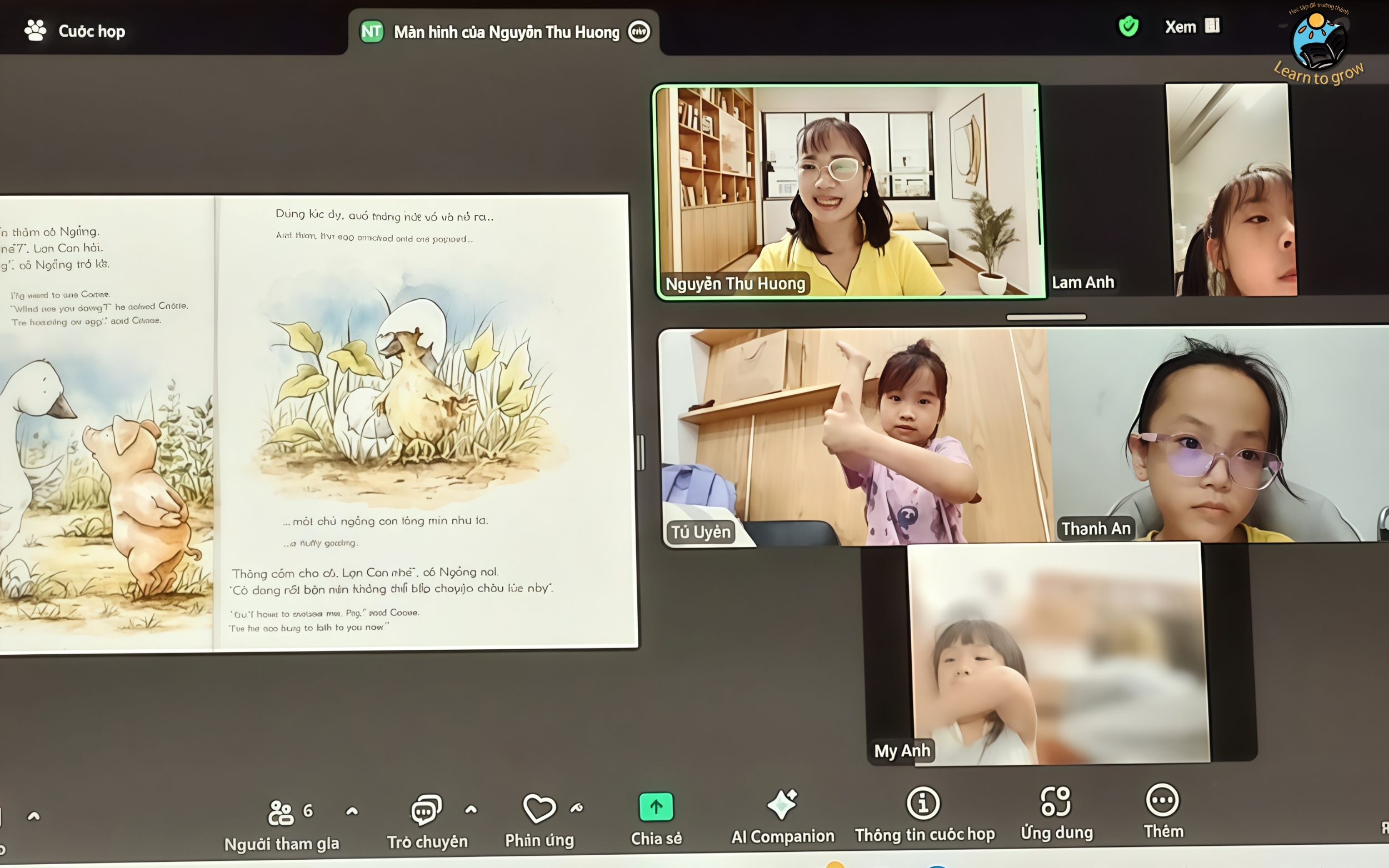Click the green Chia sẻ share button
Viewport: 1389px width, 868px height.
tap(656, 820)
